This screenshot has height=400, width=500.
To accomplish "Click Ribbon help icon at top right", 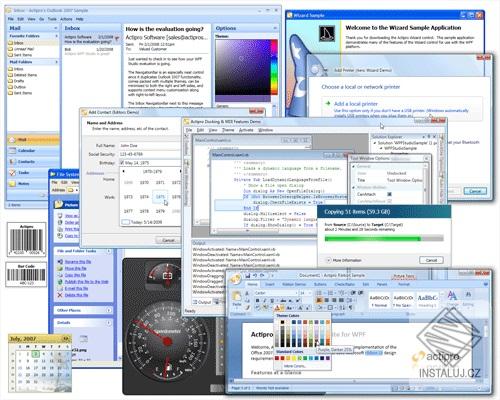I will point(485,285).
